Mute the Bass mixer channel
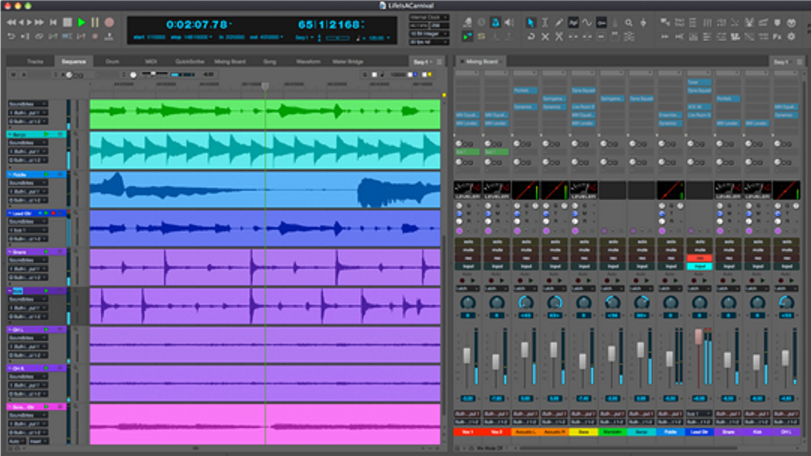Screen dimensions: 811x456 coord(584,250)
